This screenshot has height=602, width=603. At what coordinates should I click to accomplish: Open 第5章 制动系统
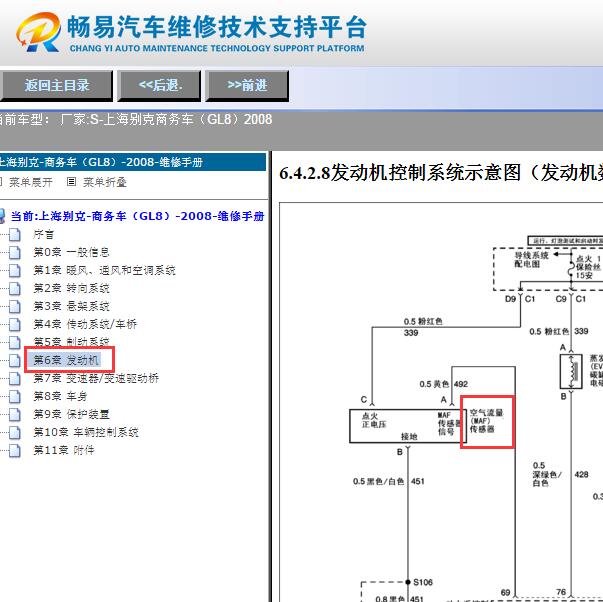(72, 341)
